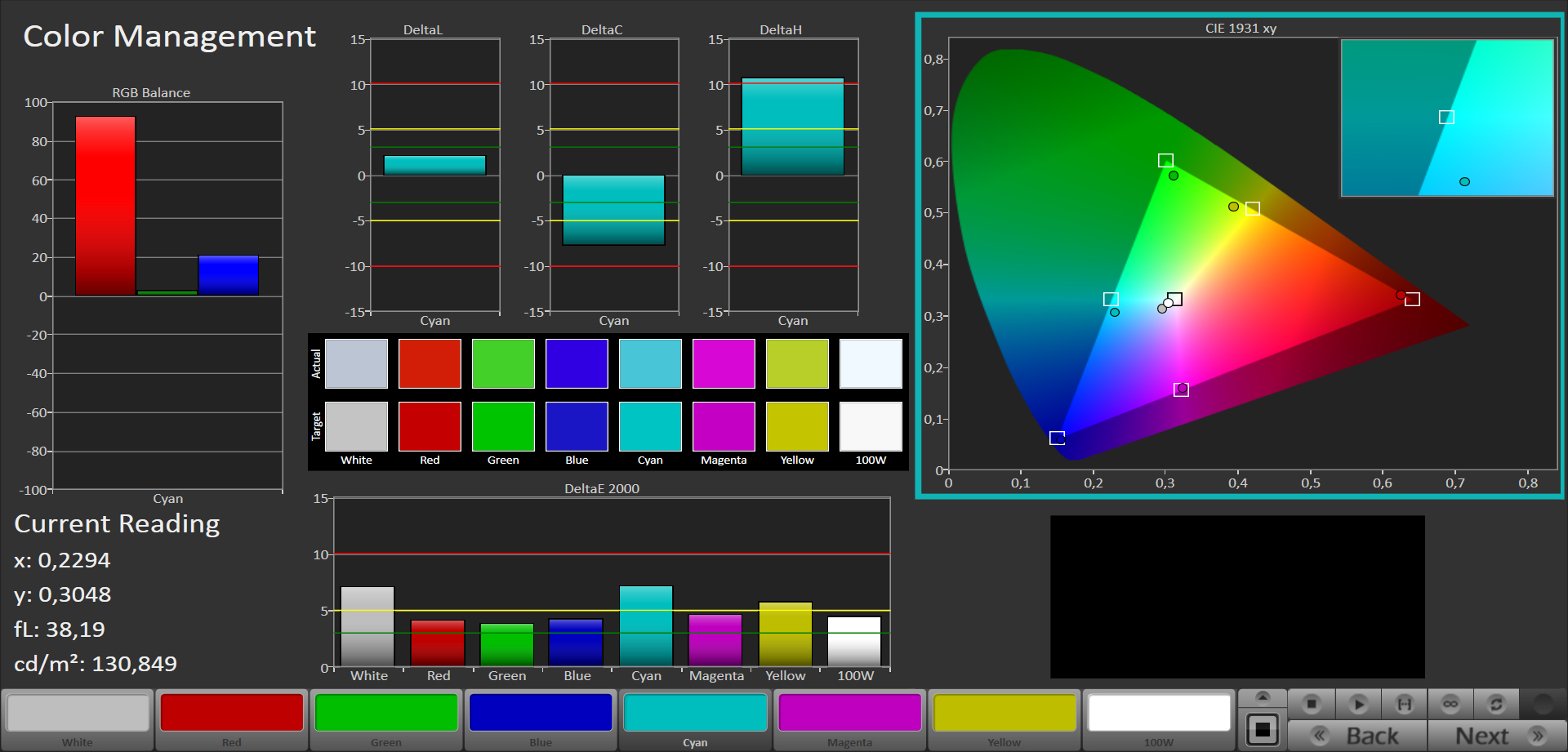Enable continuous reading infinity icon
Image resolution: width=1568 pixels, height=752 pixels.
(1450, 703)
